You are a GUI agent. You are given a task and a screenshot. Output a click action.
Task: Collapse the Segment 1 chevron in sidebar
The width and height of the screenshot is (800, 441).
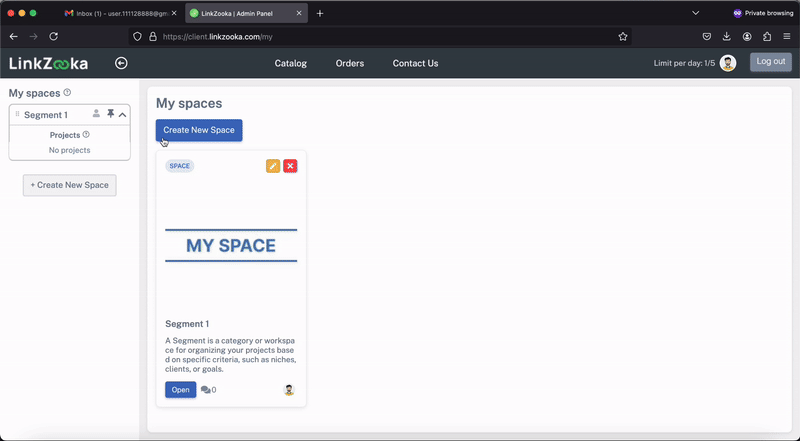pos(122,115)
